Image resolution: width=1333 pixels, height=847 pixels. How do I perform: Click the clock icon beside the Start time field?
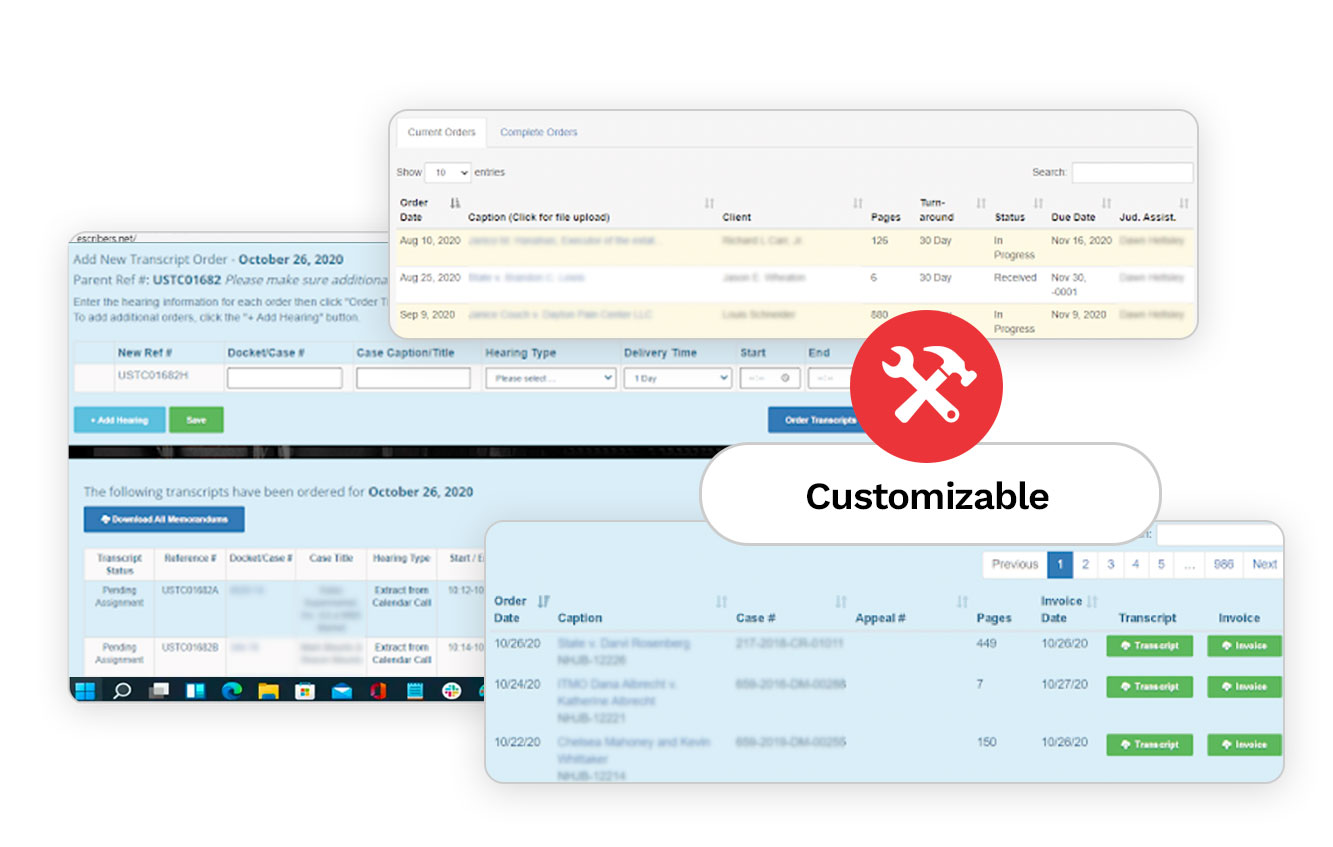pyautogui.click(x=785, y=378)
